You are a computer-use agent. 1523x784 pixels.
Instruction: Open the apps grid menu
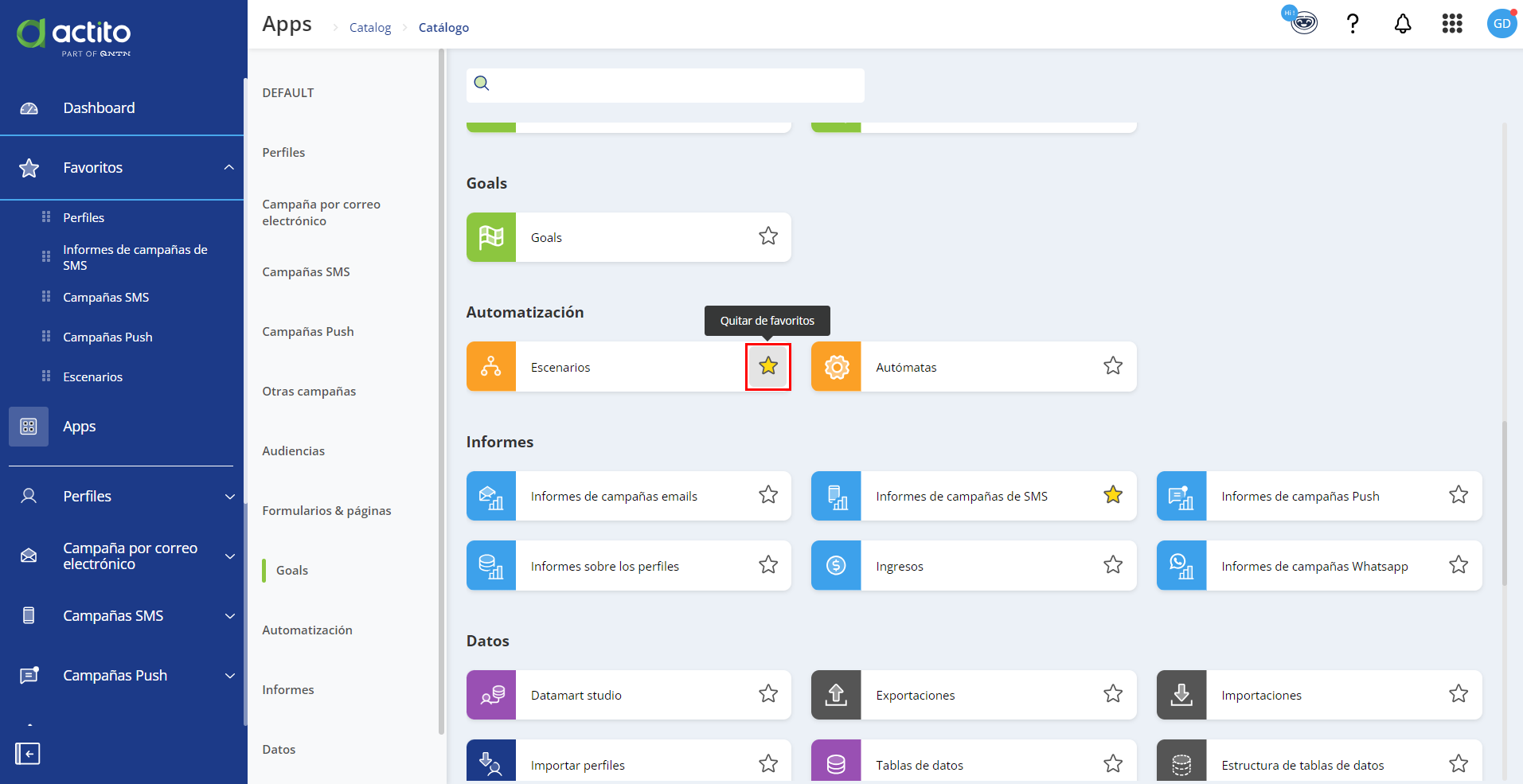1452,24
